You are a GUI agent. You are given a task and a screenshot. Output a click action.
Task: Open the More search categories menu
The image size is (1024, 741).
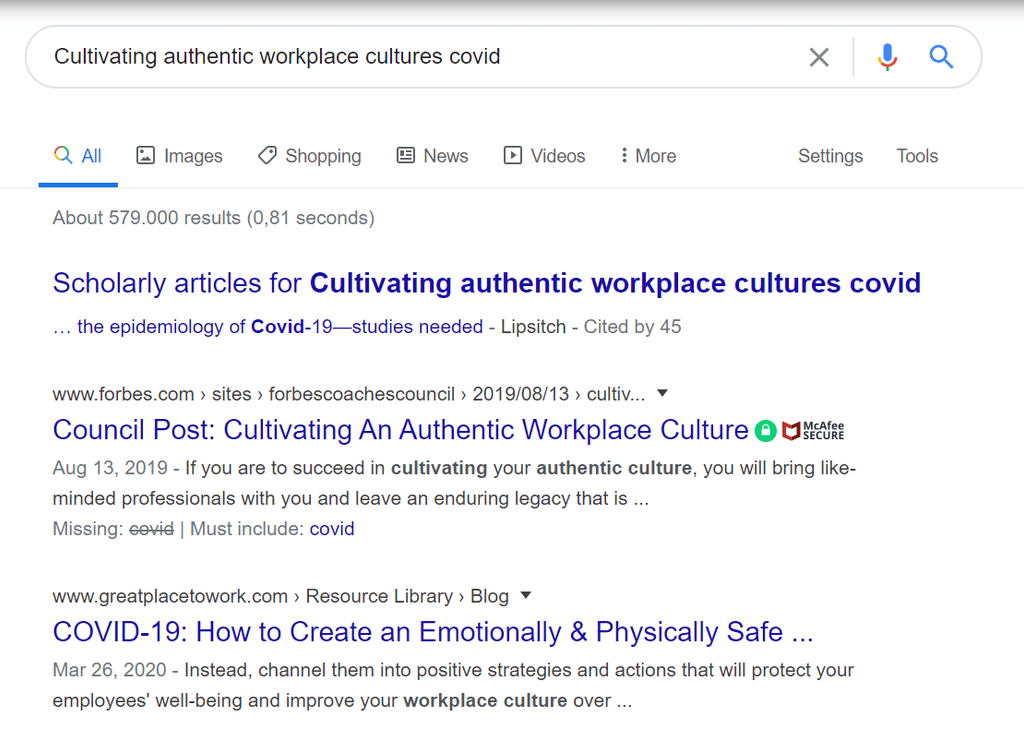(648, 156)
